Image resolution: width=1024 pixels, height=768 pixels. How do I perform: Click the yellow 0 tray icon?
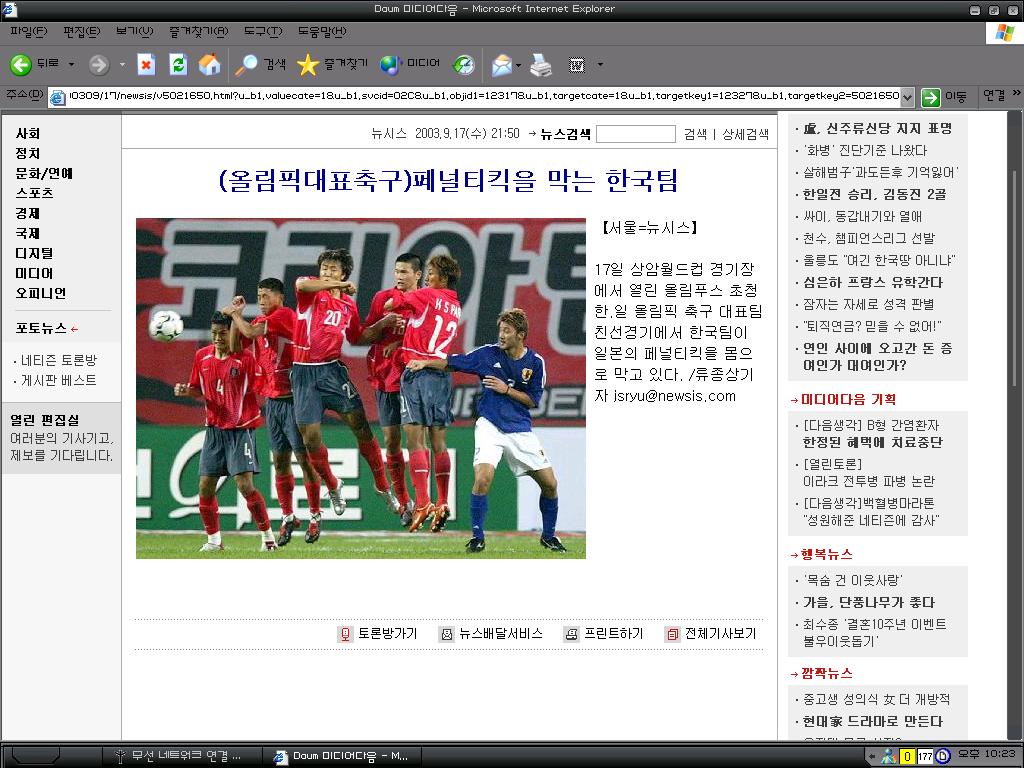[906, 756]
